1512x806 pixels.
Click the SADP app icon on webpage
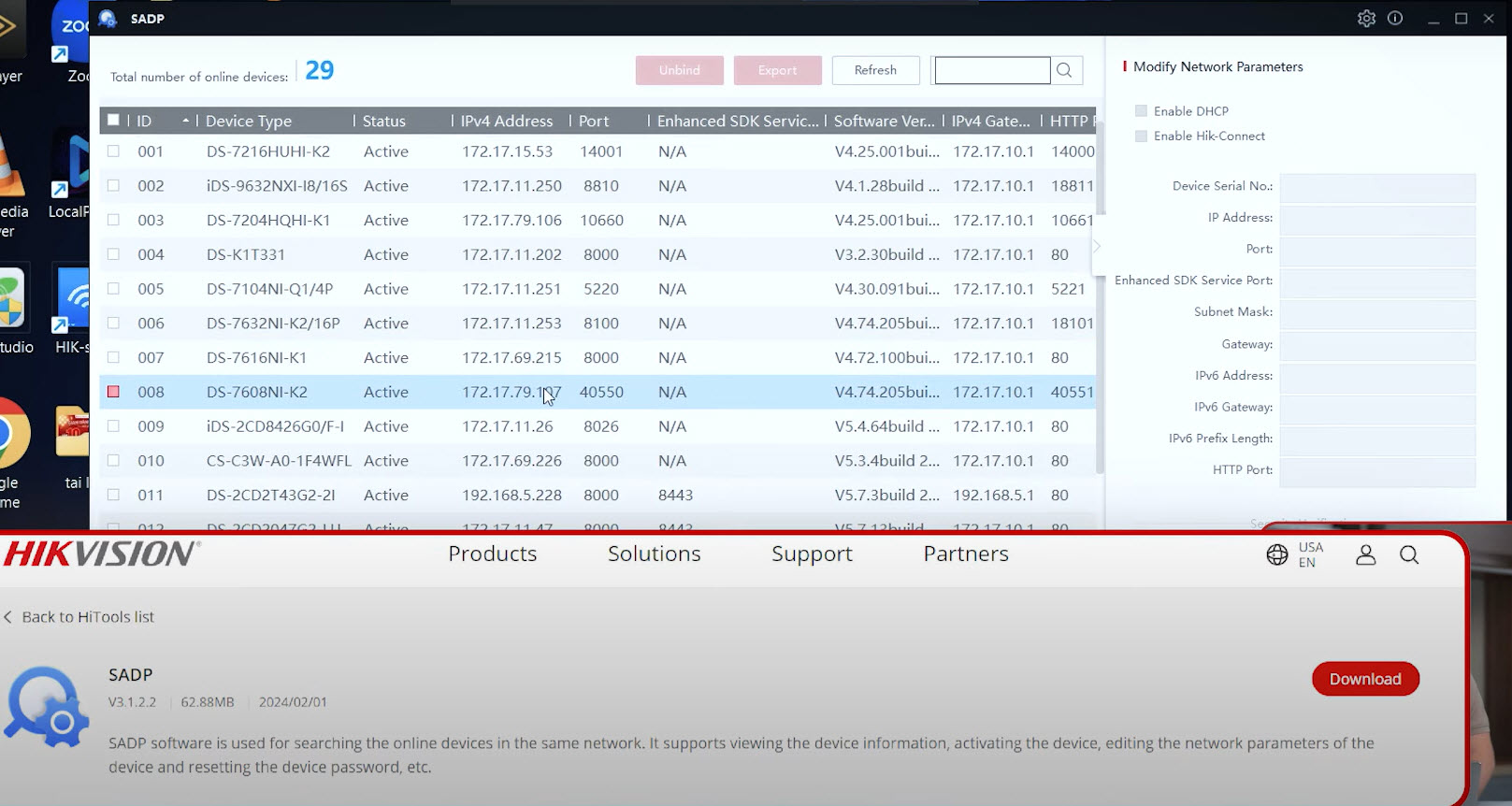click(x=47, y=708)
